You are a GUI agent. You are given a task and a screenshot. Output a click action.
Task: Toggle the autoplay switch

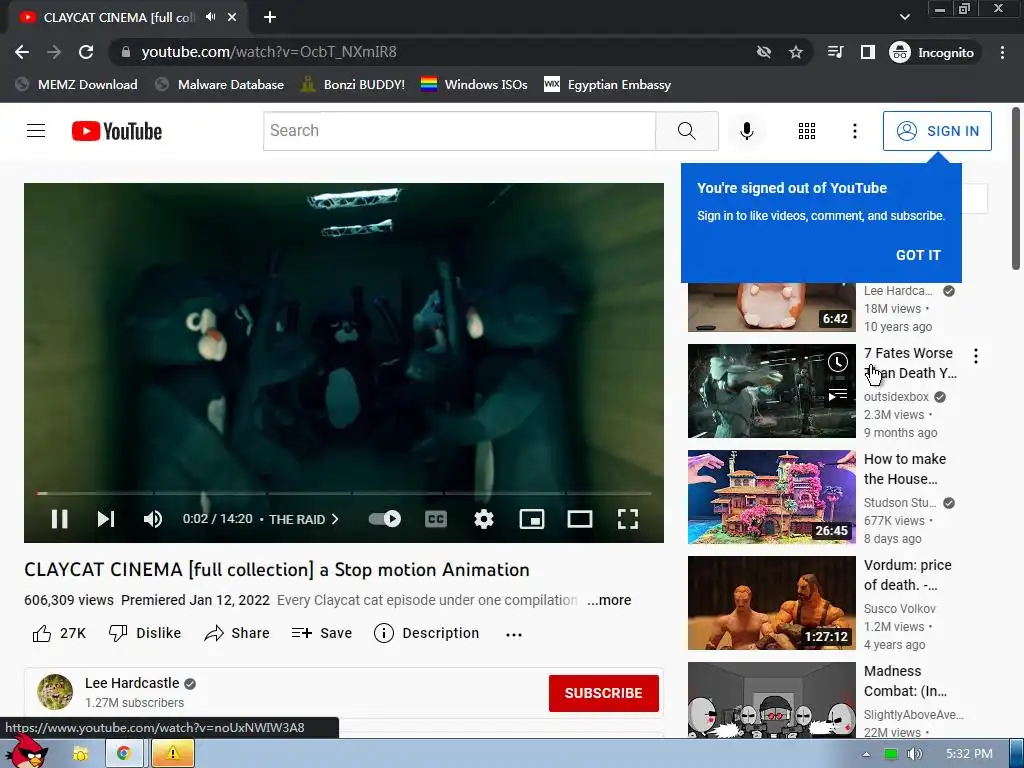coord(385,519)
